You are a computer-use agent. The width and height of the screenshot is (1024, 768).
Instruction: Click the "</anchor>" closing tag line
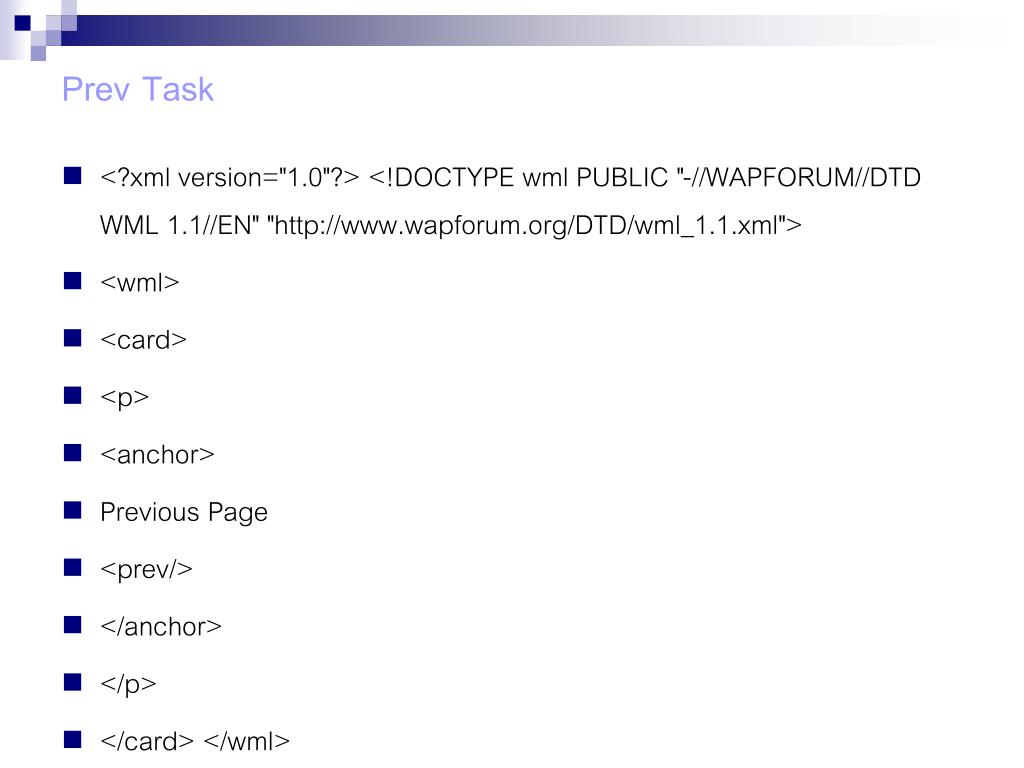coord(161,627)
